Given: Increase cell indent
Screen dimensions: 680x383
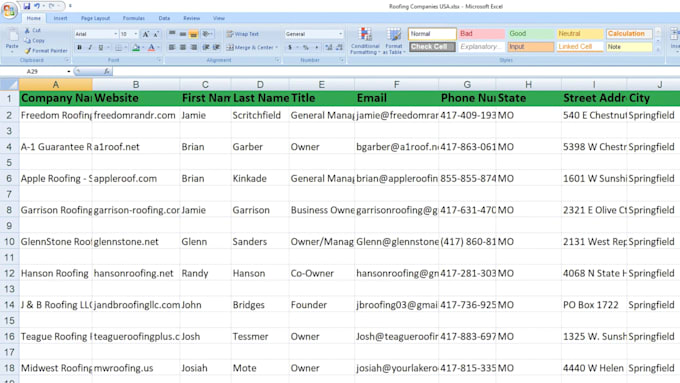Looking at the screenshot, I should 216,47.
